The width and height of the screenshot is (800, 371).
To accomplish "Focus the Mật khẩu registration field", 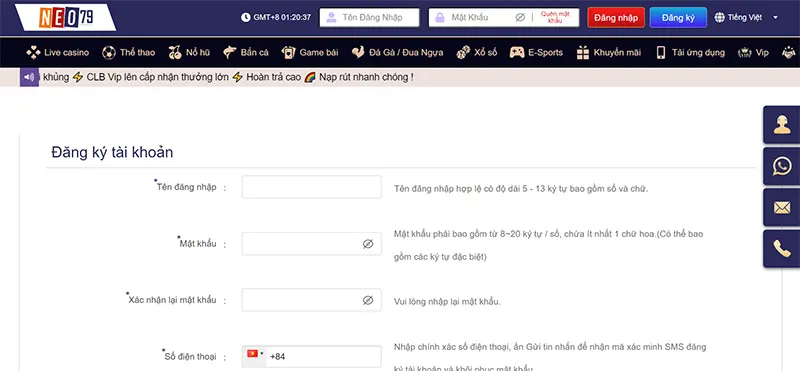I will click(x=312, y=244).
